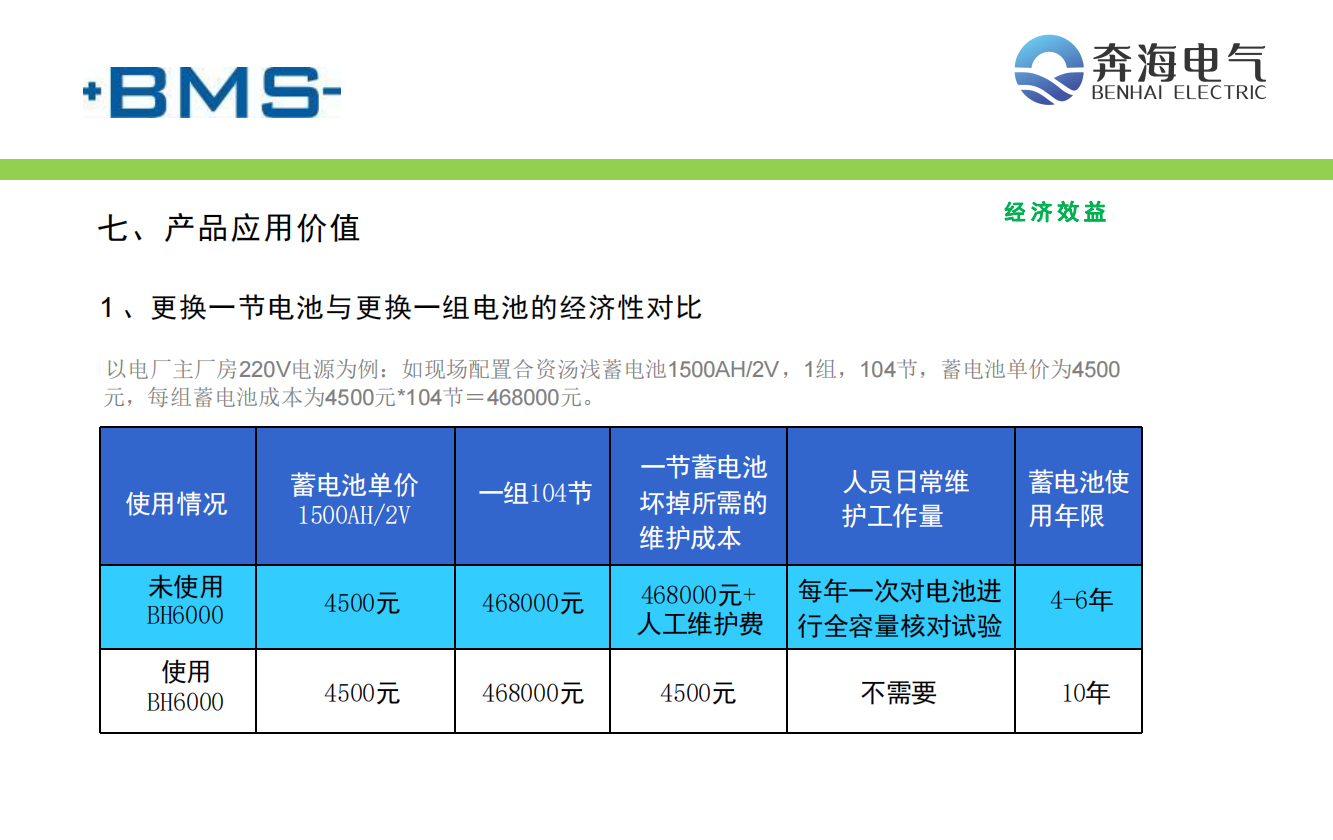The image size is (1333, 840).
Task: Click the Benhai Electric wave logo icon
Action: pos(1049,70)
